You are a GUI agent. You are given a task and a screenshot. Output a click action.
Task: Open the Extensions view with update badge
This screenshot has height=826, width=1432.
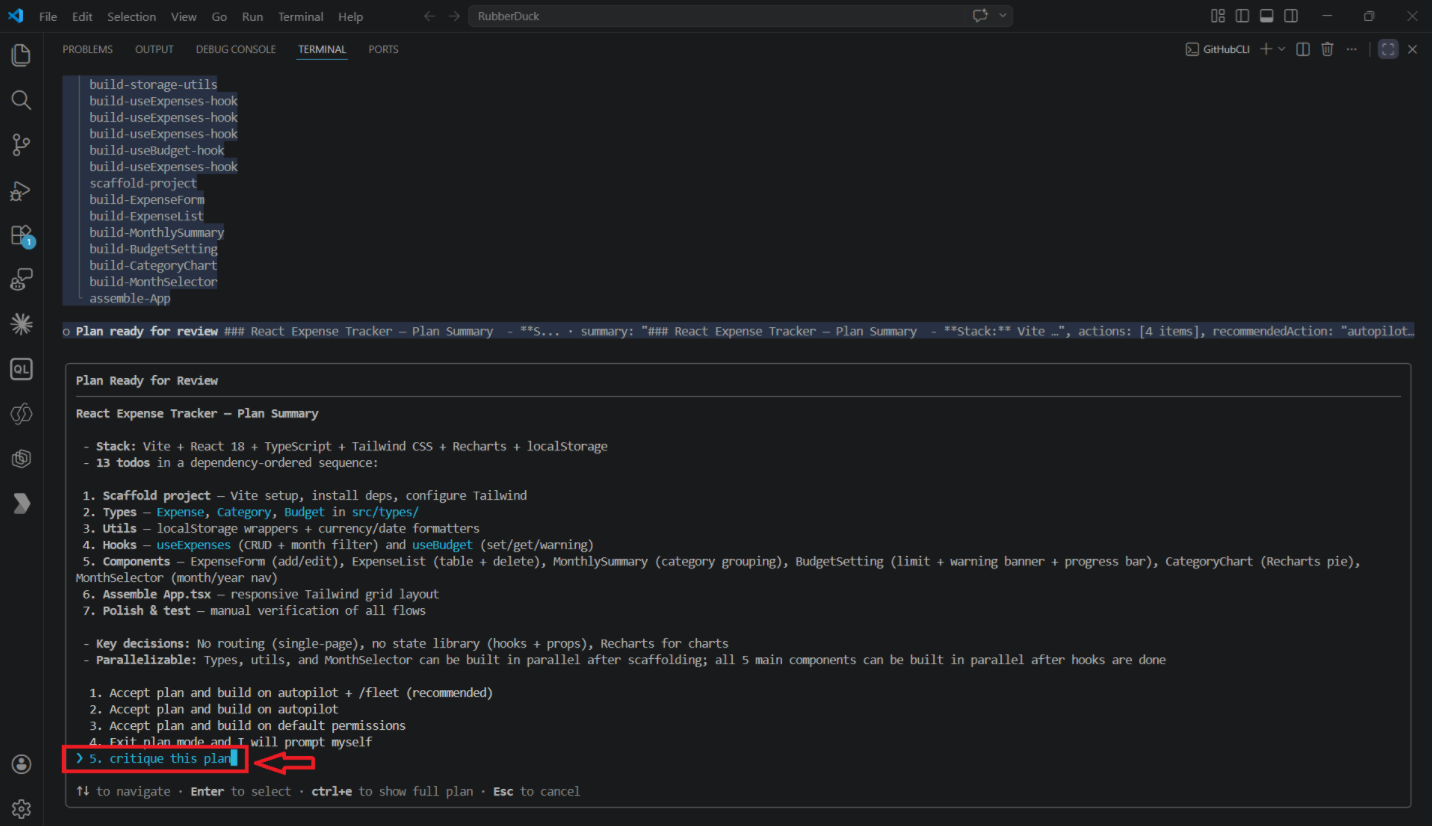click(x=21, y=236)
